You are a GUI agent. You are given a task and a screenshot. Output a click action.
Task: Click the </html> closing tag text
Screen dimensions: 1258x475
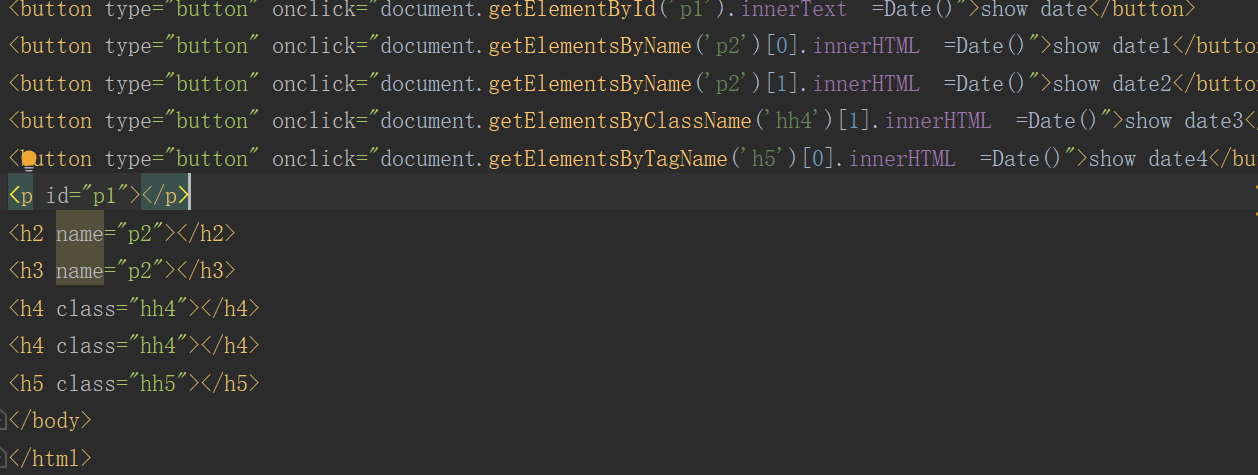tap(51, 458)
